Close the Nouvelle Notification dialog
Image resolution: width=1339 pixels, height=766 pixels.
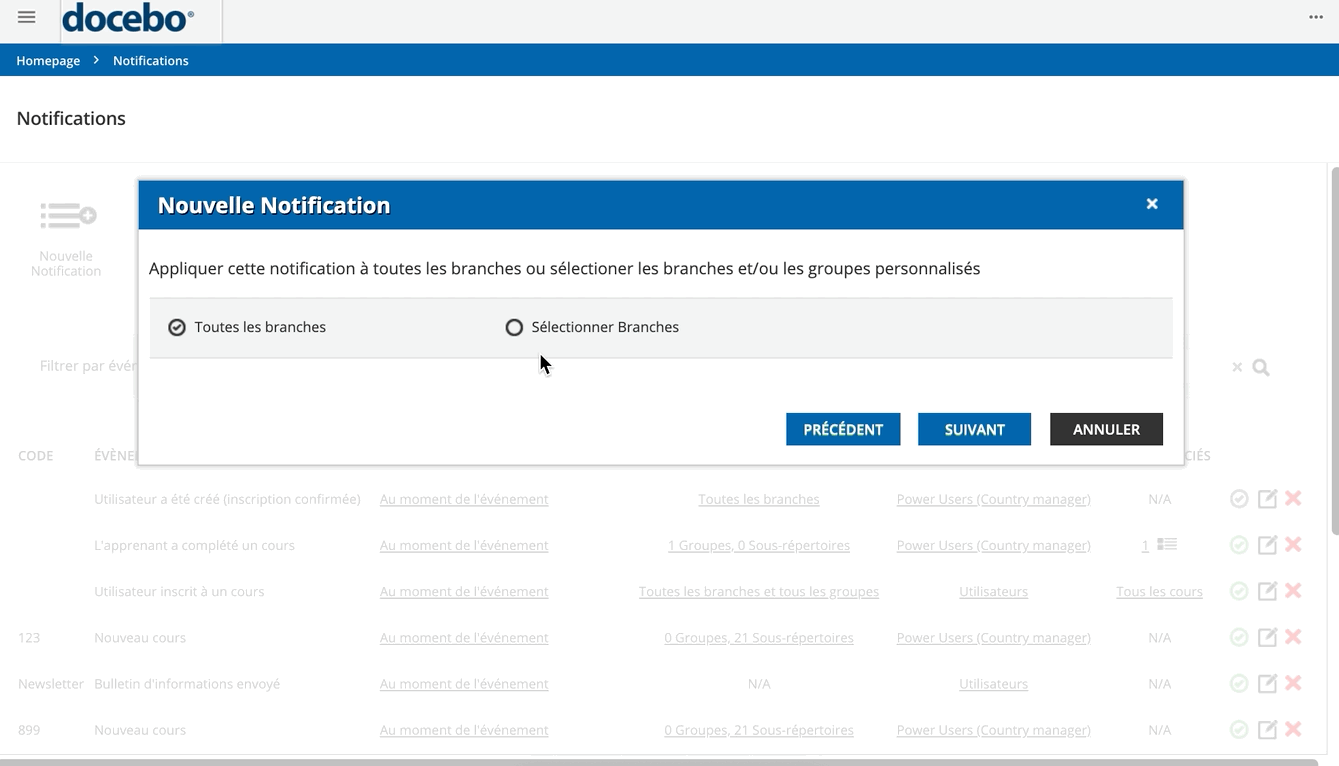pyautogui.click(x=1152, y=204)
